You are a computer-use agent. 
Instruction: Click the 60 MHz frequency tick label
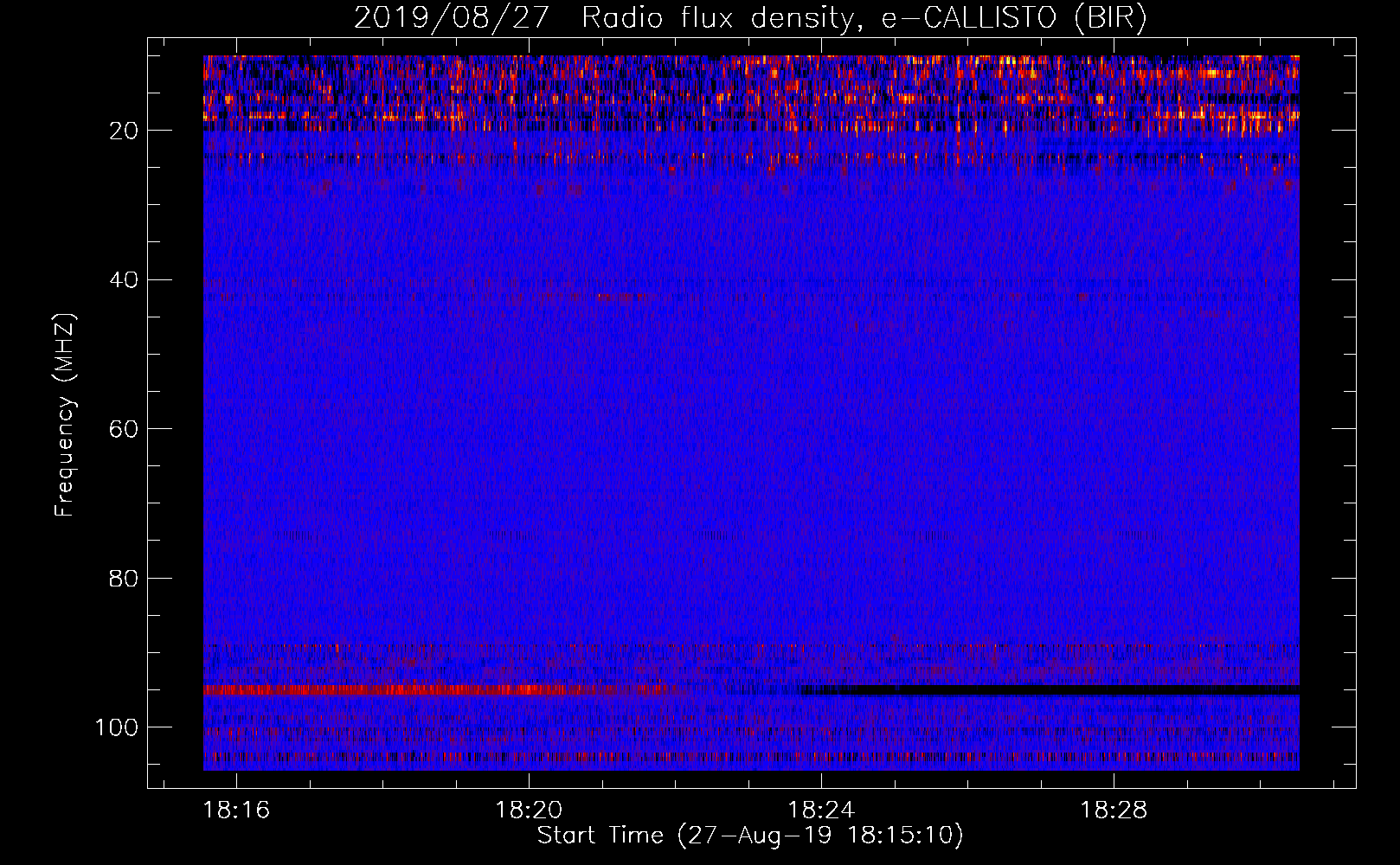[124, 429]
